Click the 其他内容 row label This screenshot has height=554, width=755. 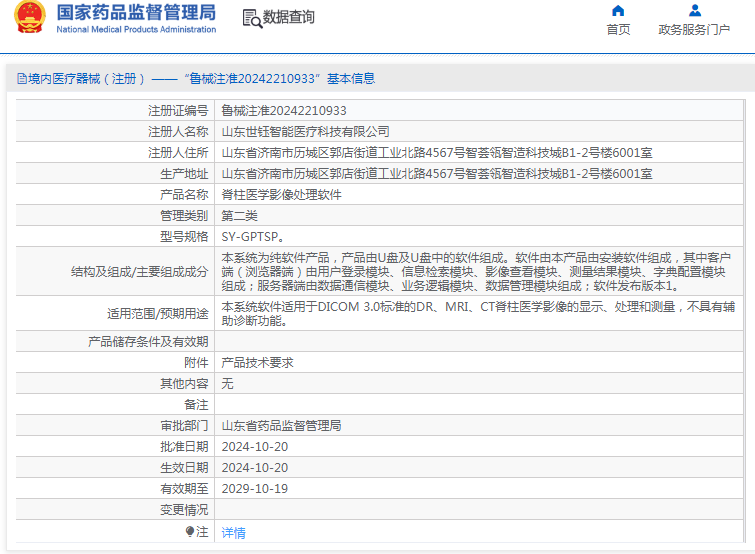[x=184, y=384]
